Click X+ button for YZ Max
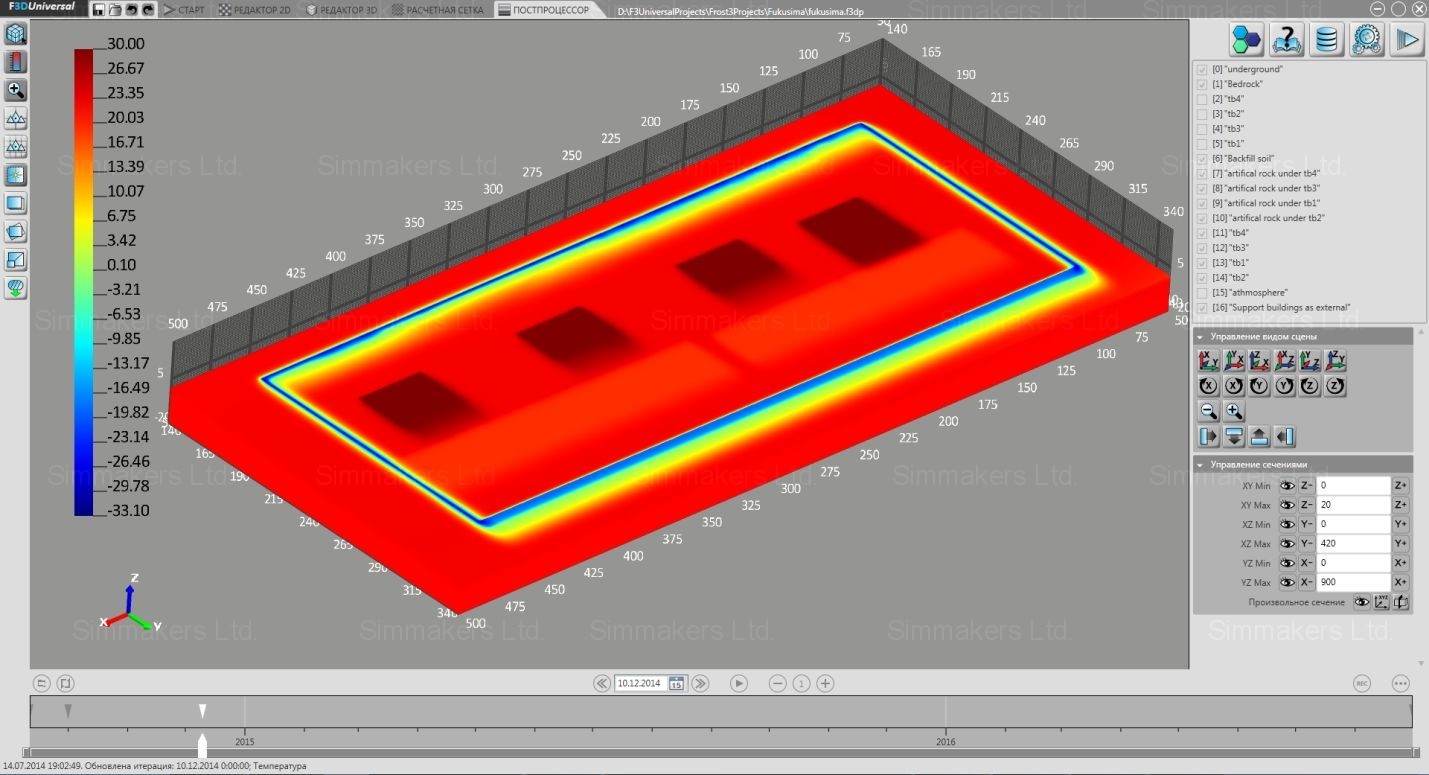Viewport: 1429px width, 775px height. 1401,582
